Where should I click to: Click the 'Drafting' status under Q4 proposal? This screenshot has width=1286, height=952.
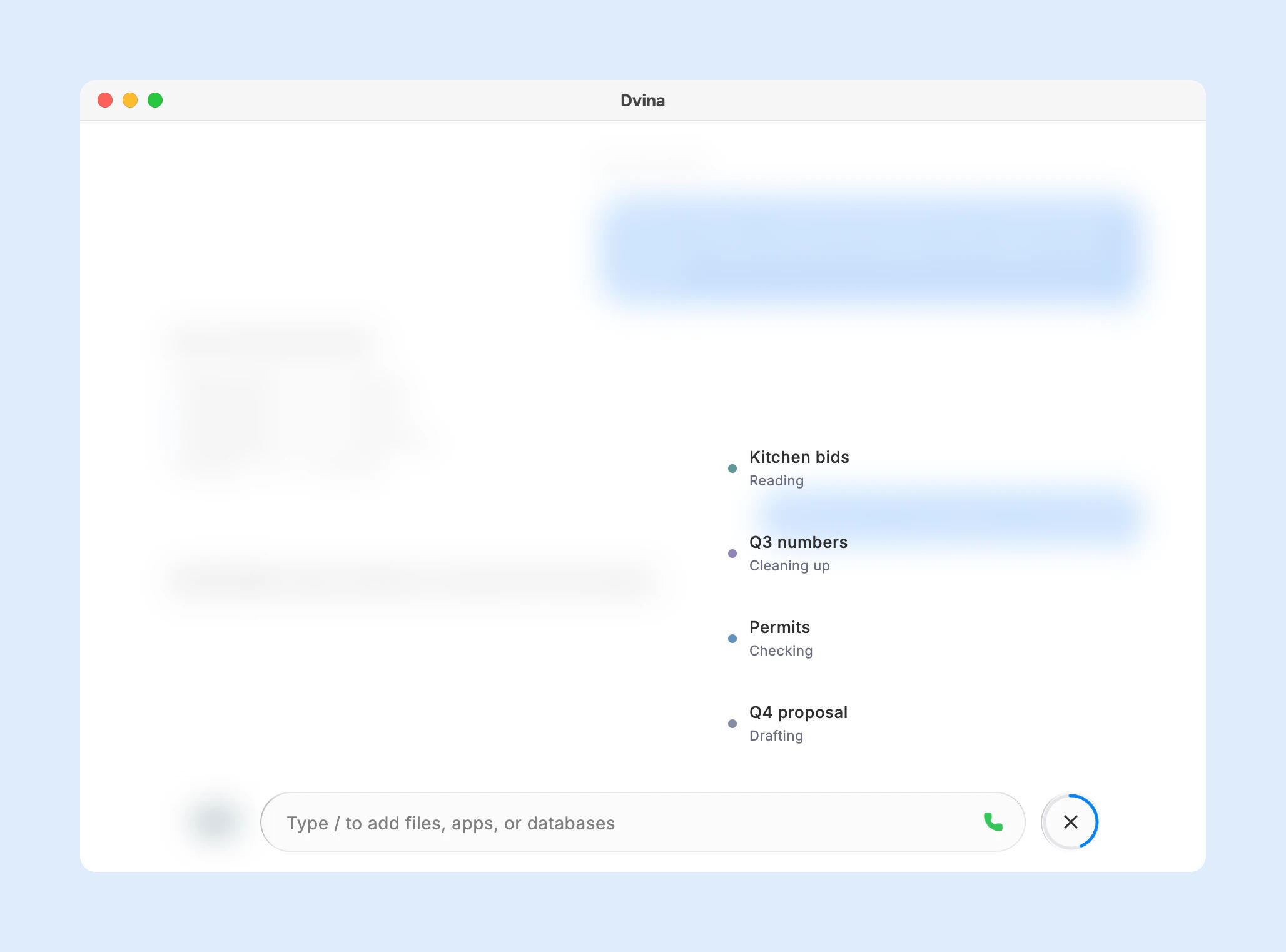pos(776,736)
